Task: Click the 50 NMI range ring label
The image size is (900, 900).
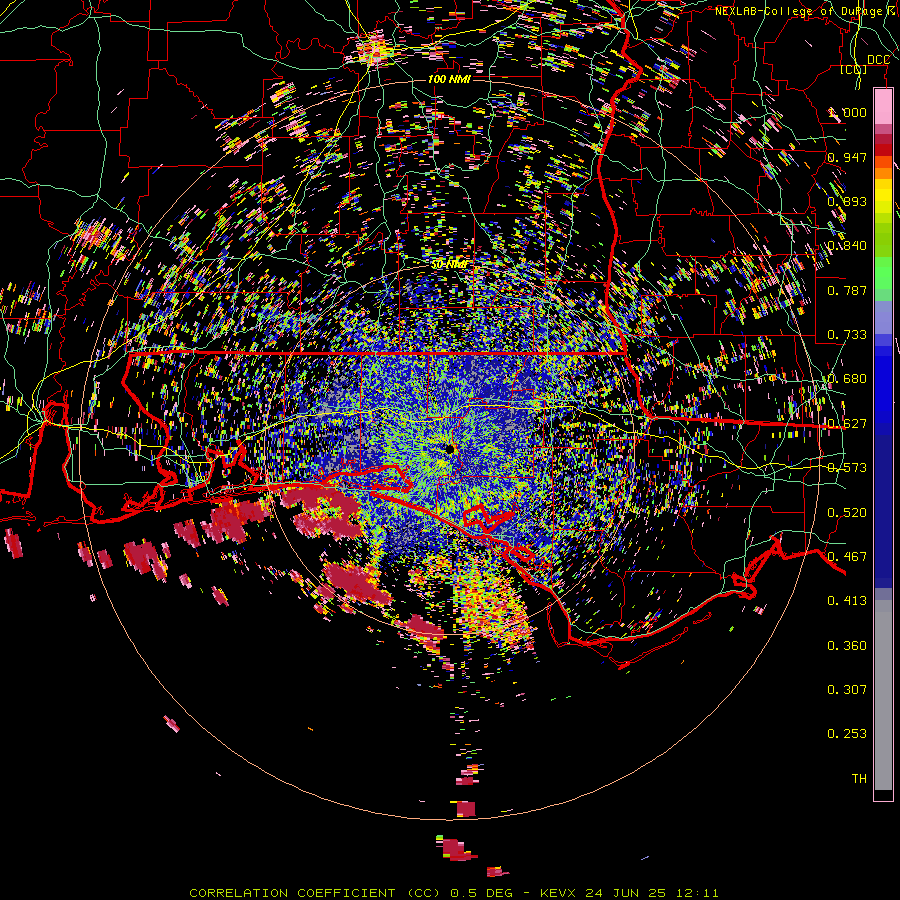Action: point(450,265)
